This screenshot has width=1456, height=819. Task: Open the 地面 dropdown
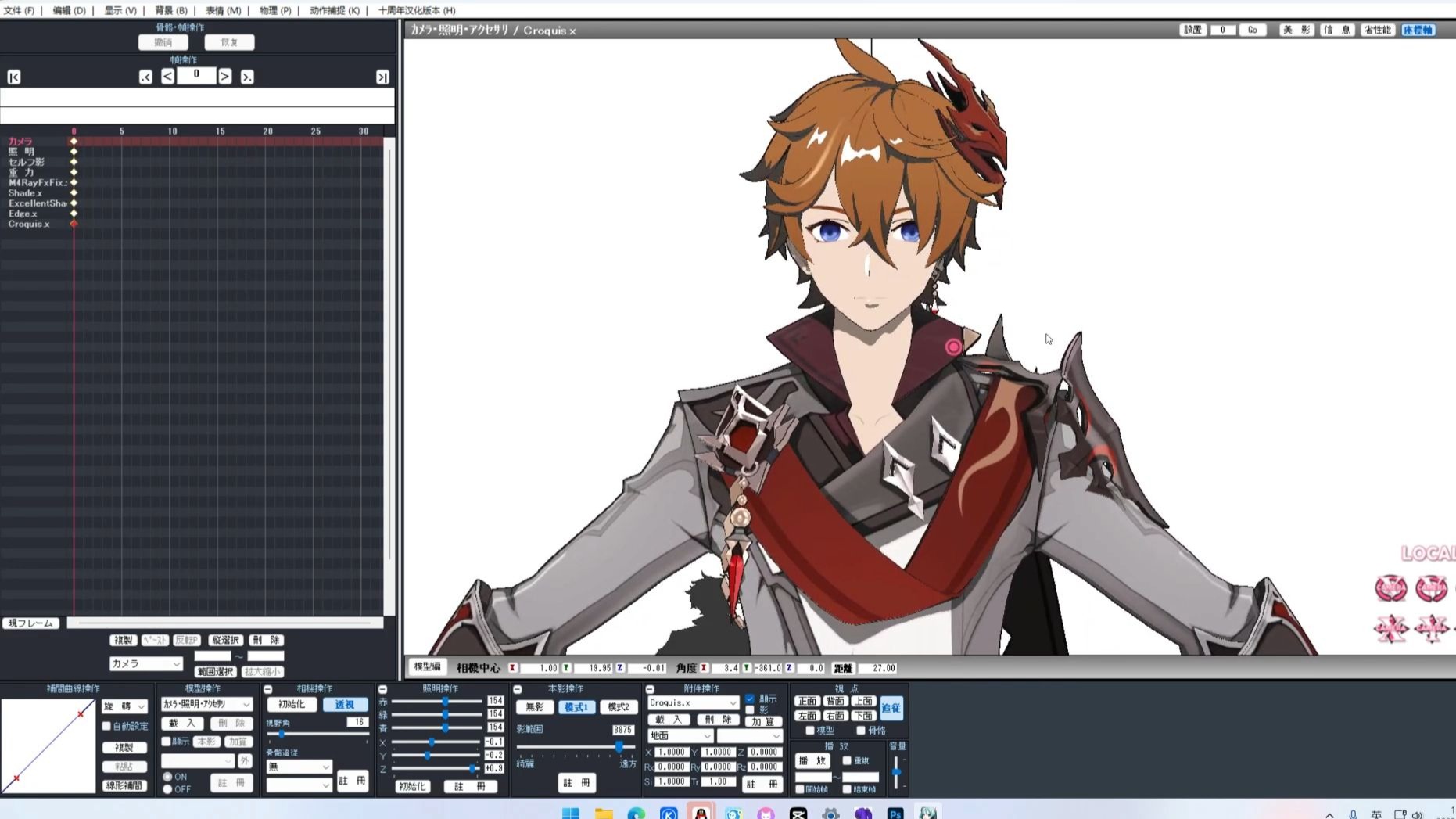coord(680,735)
